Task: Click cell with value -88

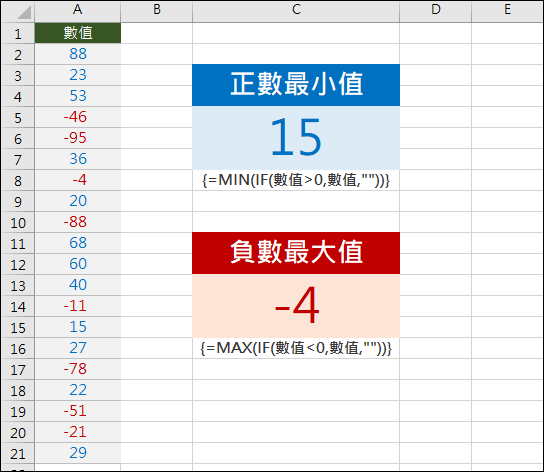Action: (78, 222)
